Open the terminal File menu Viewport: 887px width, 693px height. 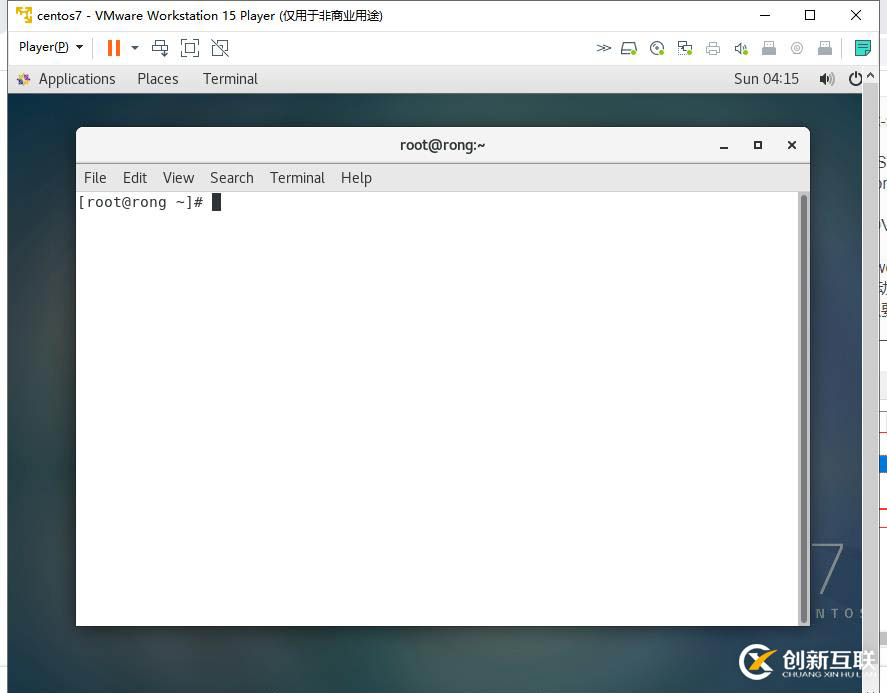[95, 178]
